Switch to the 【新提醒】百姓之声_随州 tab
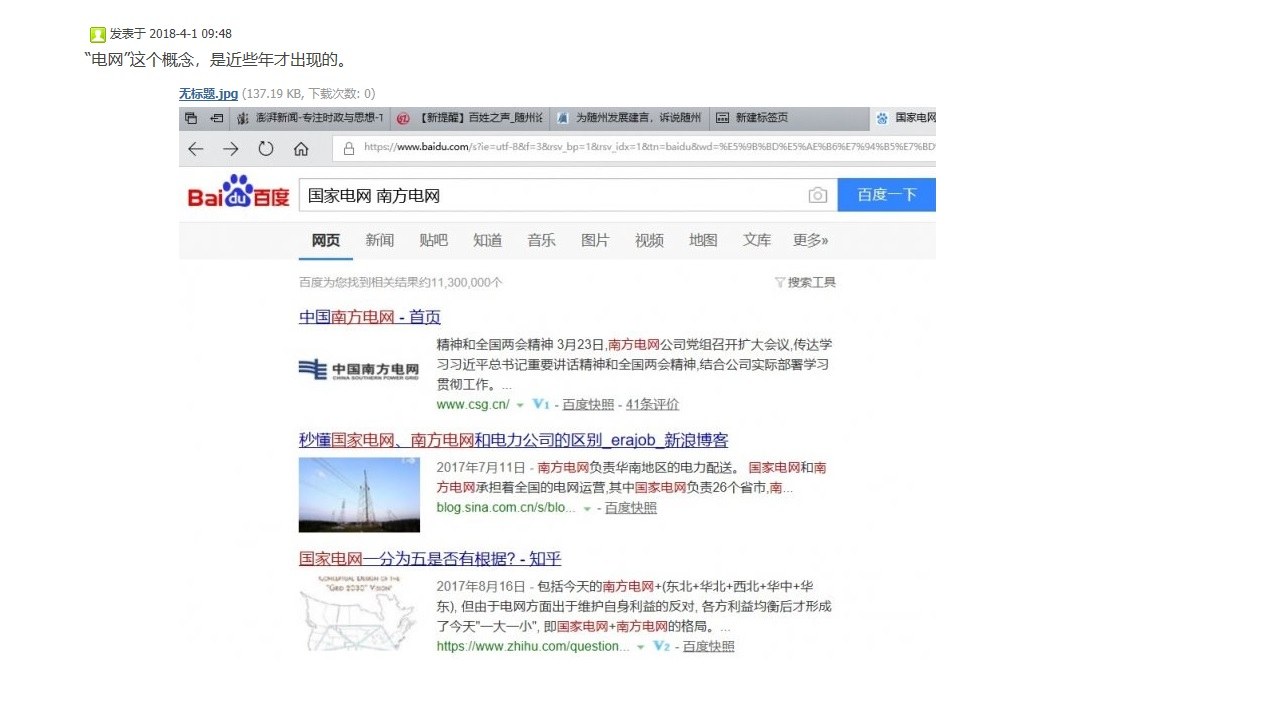Screen dimensions: 1280x720 (x=470, y=118)
